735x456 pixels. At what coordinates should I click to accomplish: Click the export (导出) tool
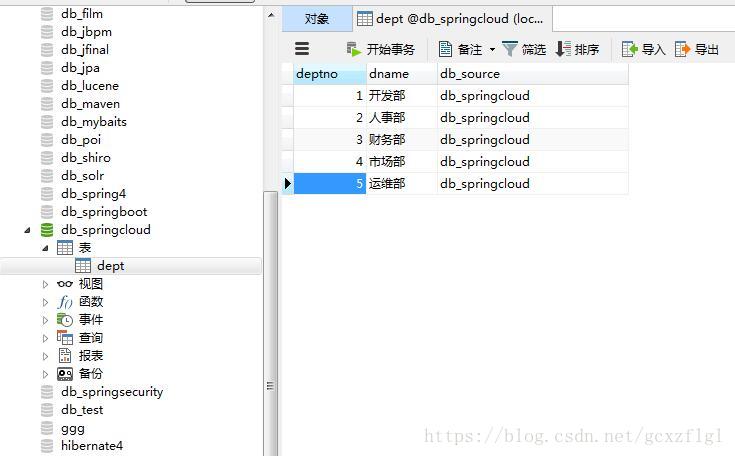696,49
